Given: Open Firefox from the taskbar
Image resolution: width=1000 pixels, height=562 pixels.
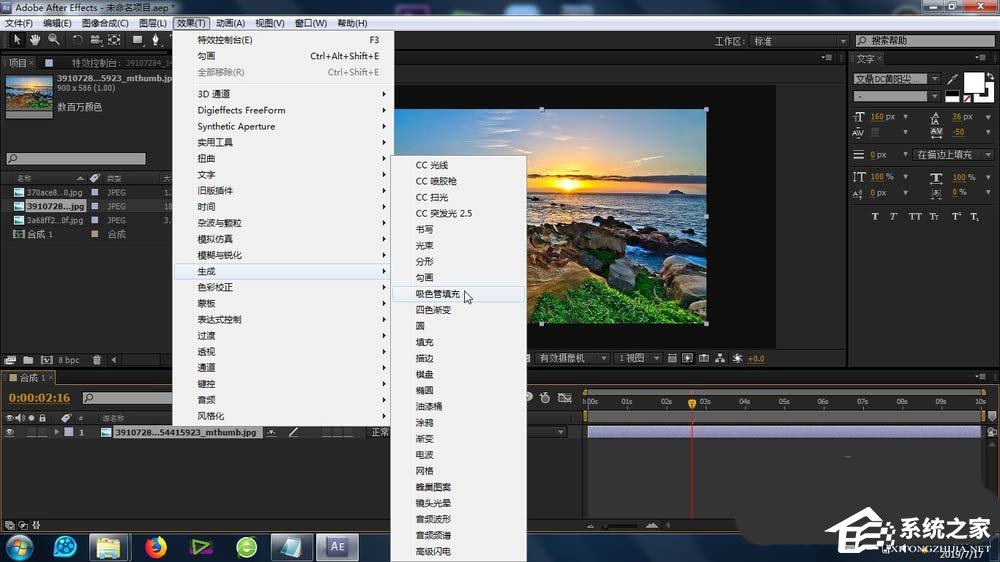Looking at the screenshot, I should pyautogui.click(x=155, y=547).
